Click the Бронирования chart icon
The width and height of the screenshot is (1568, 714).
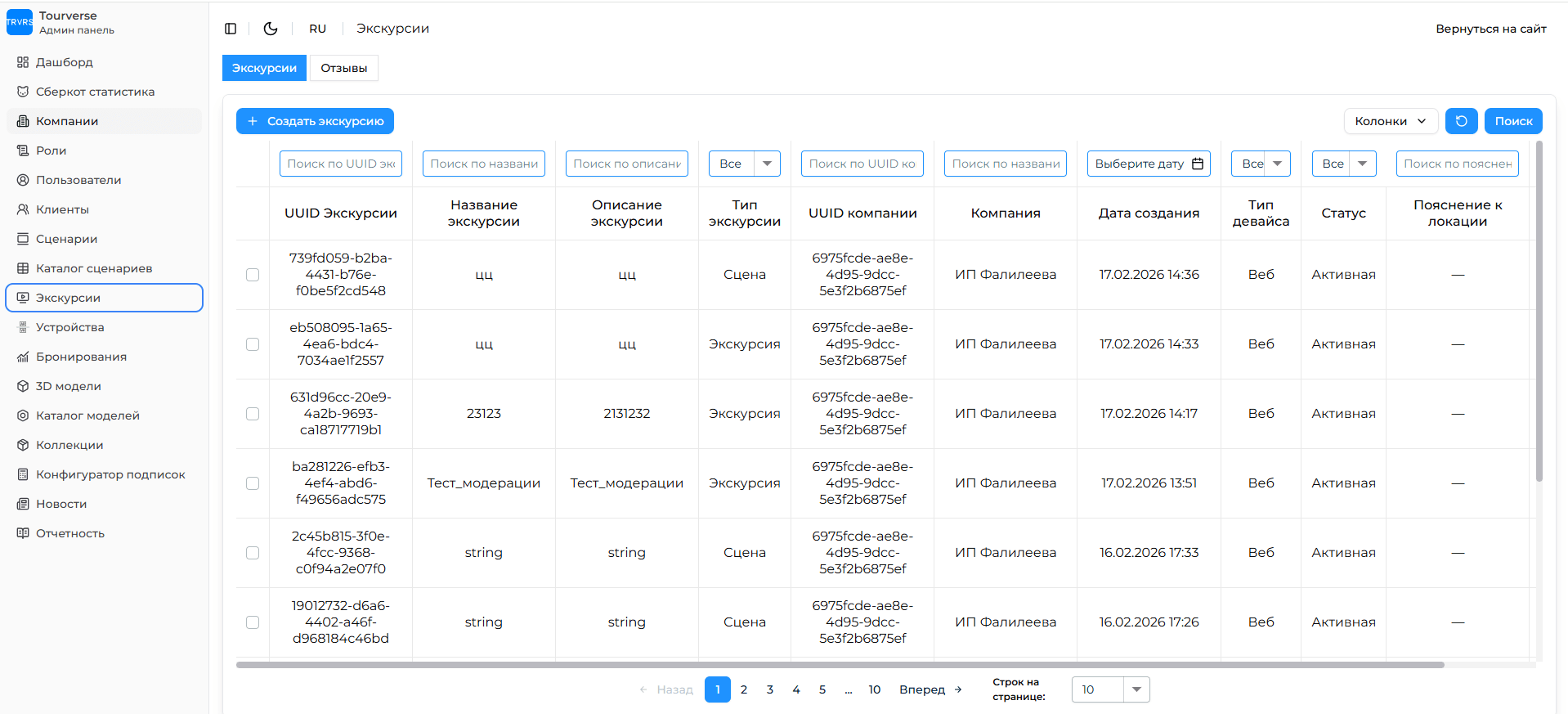[x=23, y=357]
